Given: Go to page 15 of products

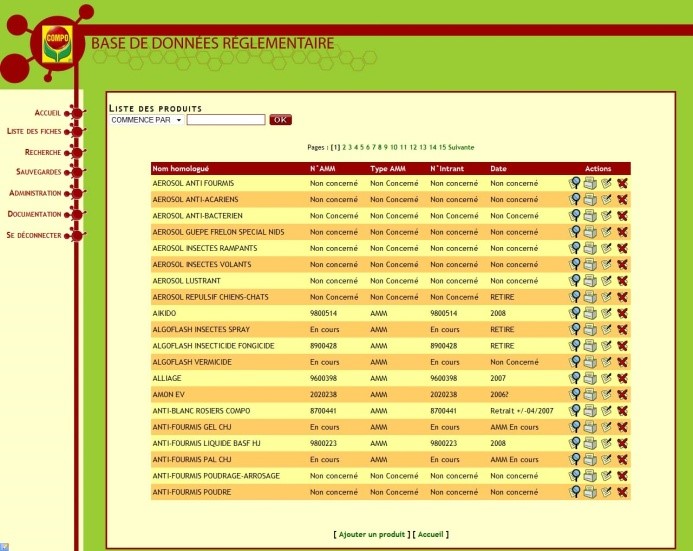Looking at the screenshot, I should 442,147.
